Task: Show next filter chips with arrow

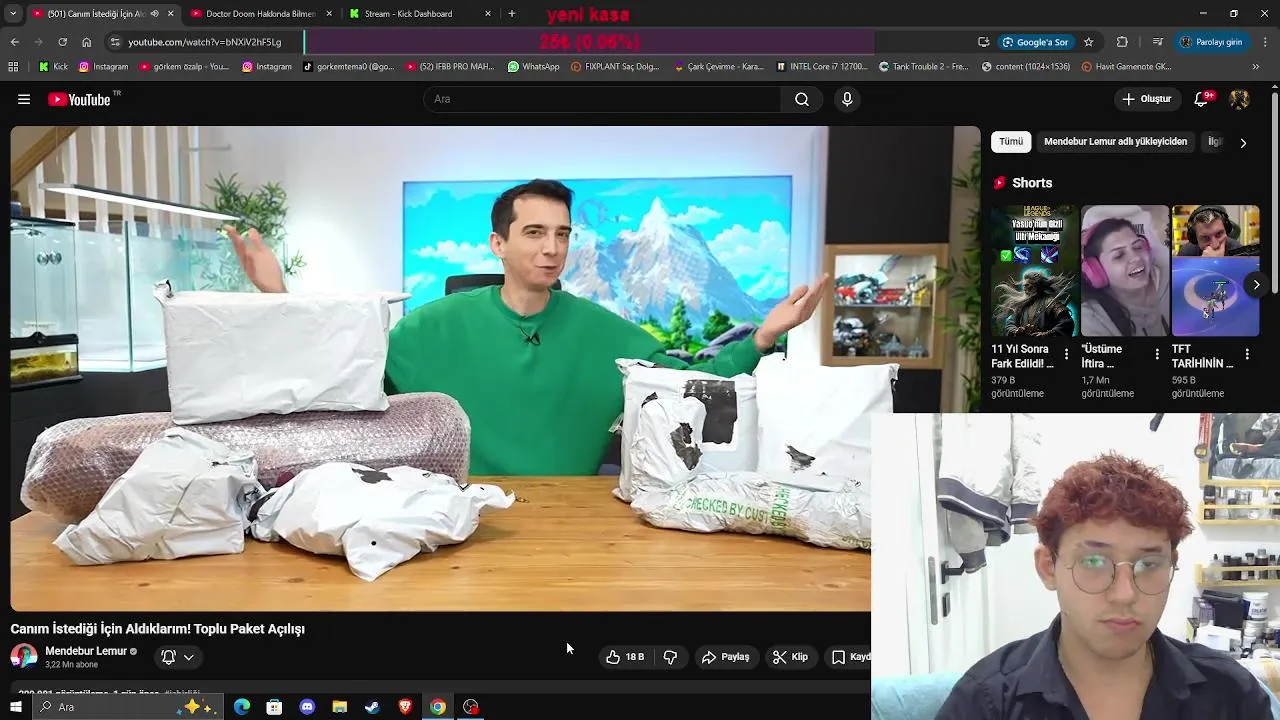Action: pyautogui.click(x=1243, y=143)
